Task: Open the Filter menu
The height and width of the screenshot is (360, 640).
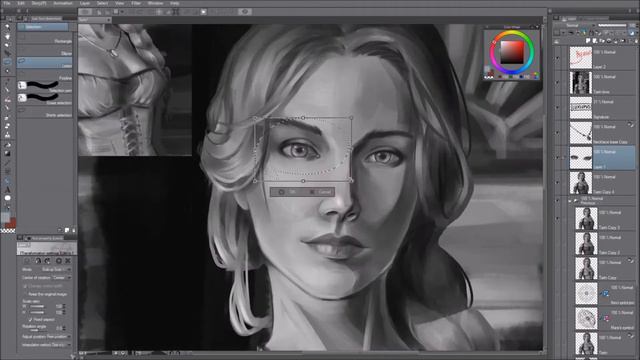Action: coord(136,3)
